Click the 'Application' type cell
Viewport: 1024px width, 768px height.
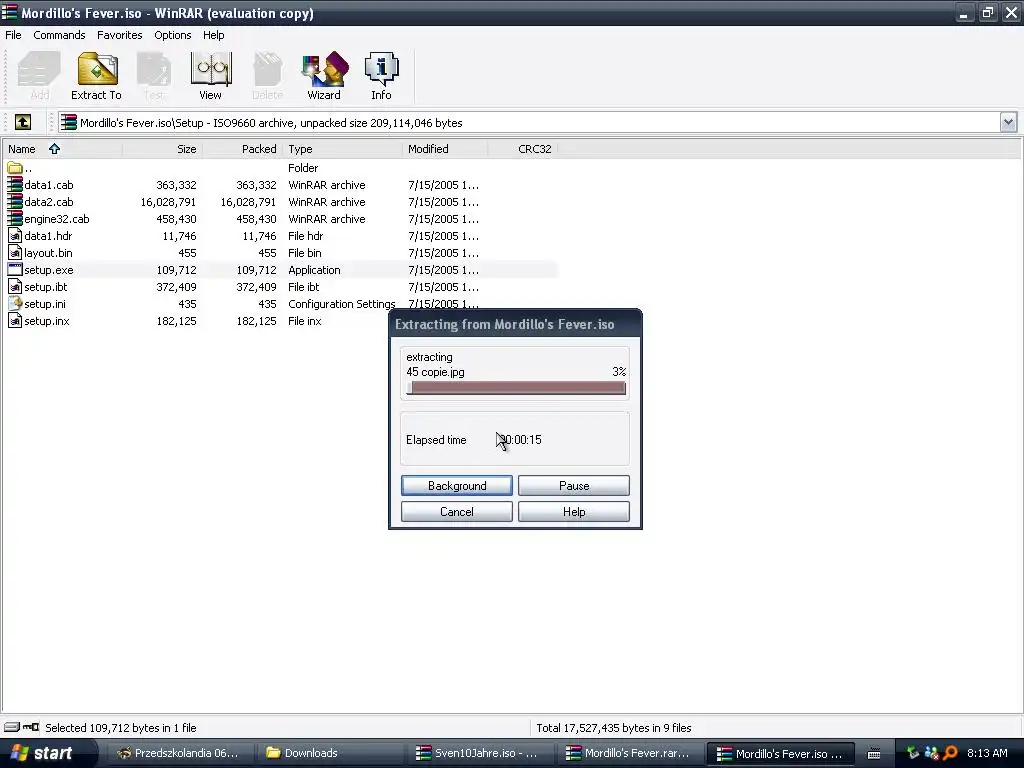[314, 270]
